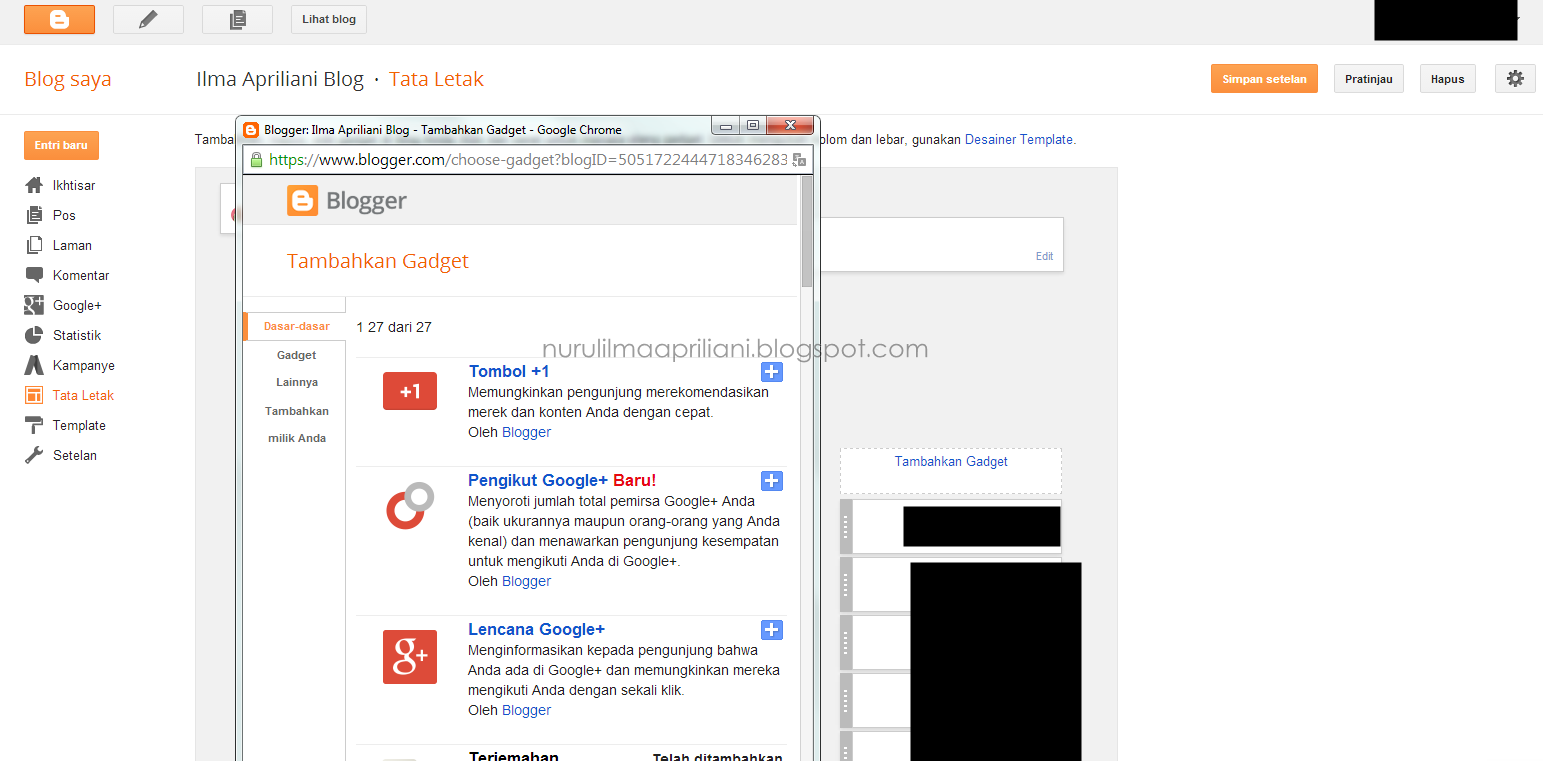This screenshot has width=1543, height=761.
Task: Select the Tambahkan milik Anda tab
Action: [x=297, y=425]
